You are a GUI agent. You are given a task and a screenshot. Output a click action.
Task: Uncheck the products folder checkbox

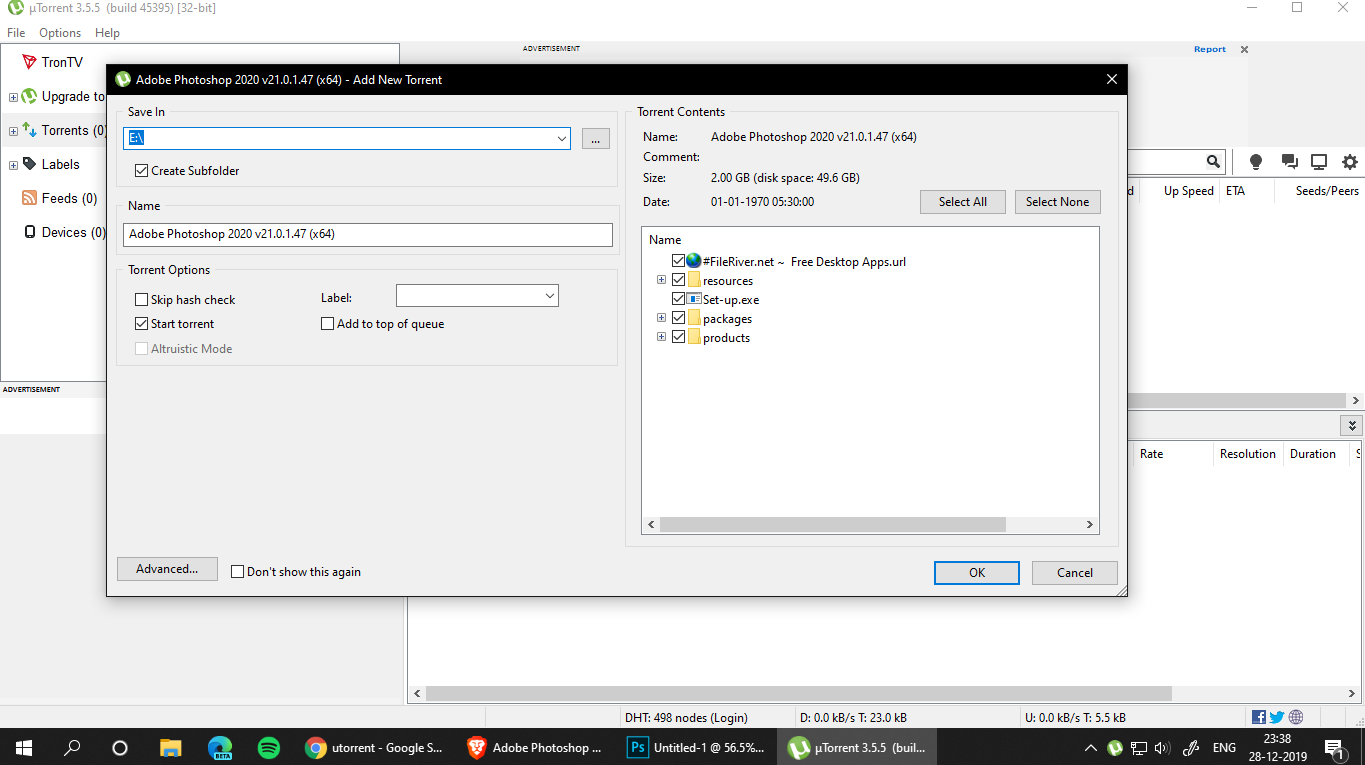tap(679, 337)
